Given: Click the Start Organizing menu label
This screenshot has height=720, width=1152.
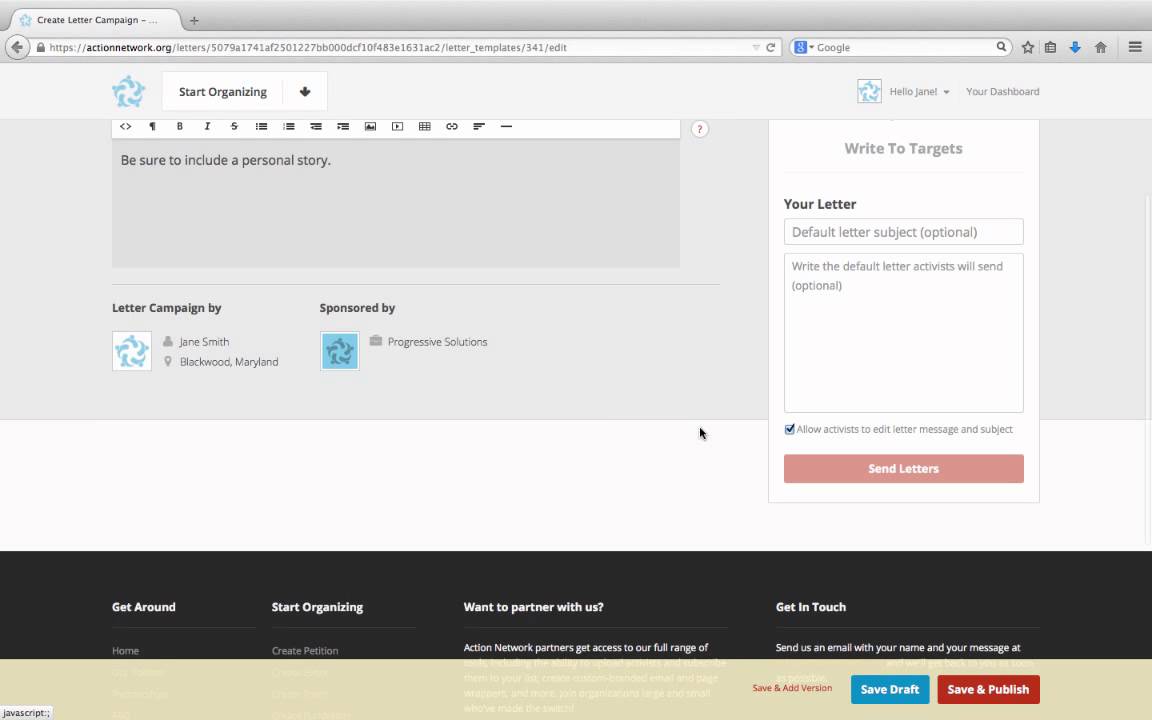Looking at the screenshot, I should coord(223,92).
